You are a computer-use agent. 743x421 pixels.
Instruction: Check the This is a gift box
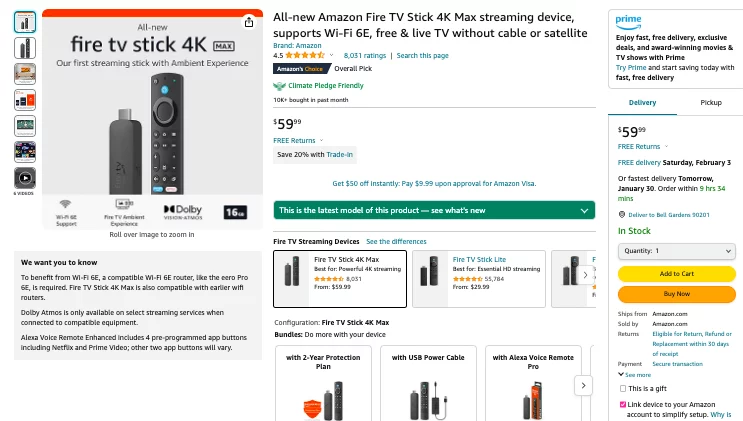click(623, 388)
